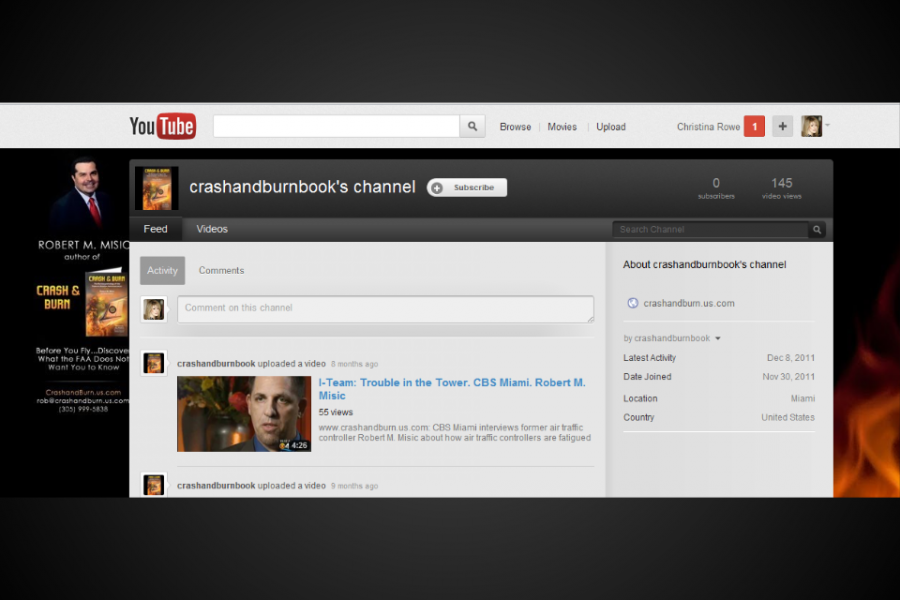The height and width of the screenshot is (600, 900).
Task: Click the '55 views' text under the video title
Action: pyautogui.click(x=336, y=412)
